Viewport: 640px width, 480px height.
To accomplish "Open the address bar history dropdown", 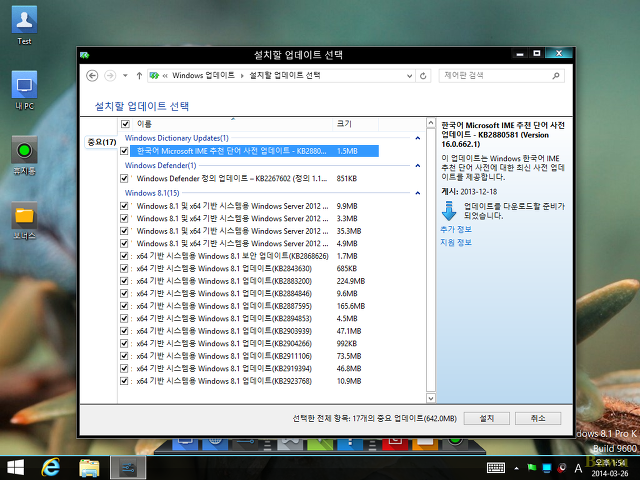I will pyautogui.click(x=409, y=76).
